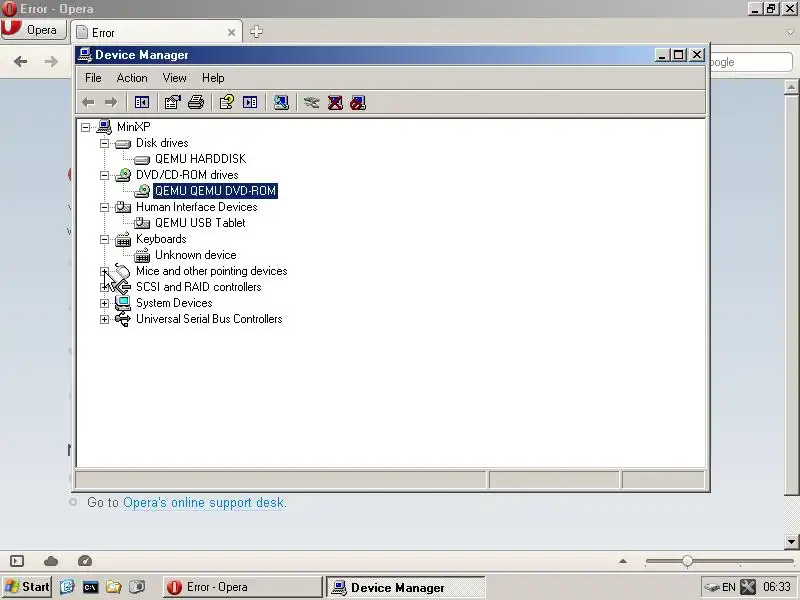The width and height of the screenshot is (800, 600).
Task: Click the Opera back navigation arrow
Action: (20, 62)
